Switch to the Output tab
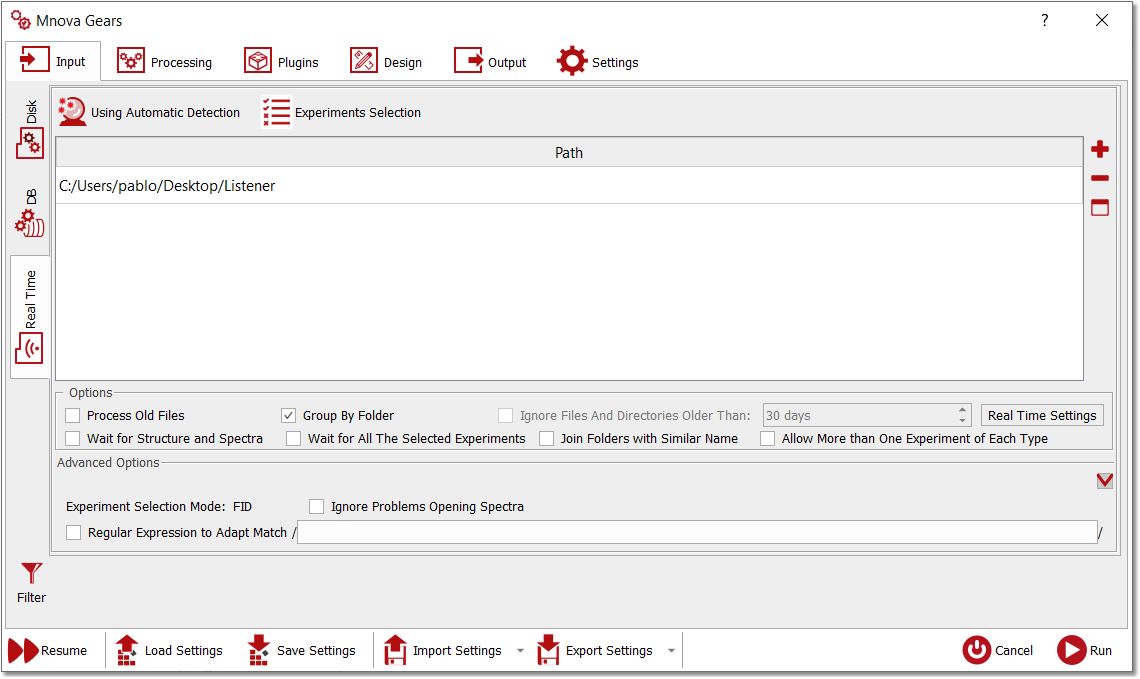1140x679 pixels. pos(490,62)
